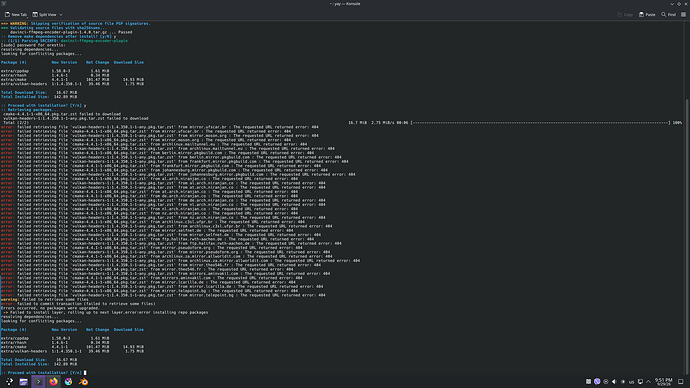This screenshot has width=690, height=388.
Task: Expand hidden system tray icons
Action: tap(649, 382)
